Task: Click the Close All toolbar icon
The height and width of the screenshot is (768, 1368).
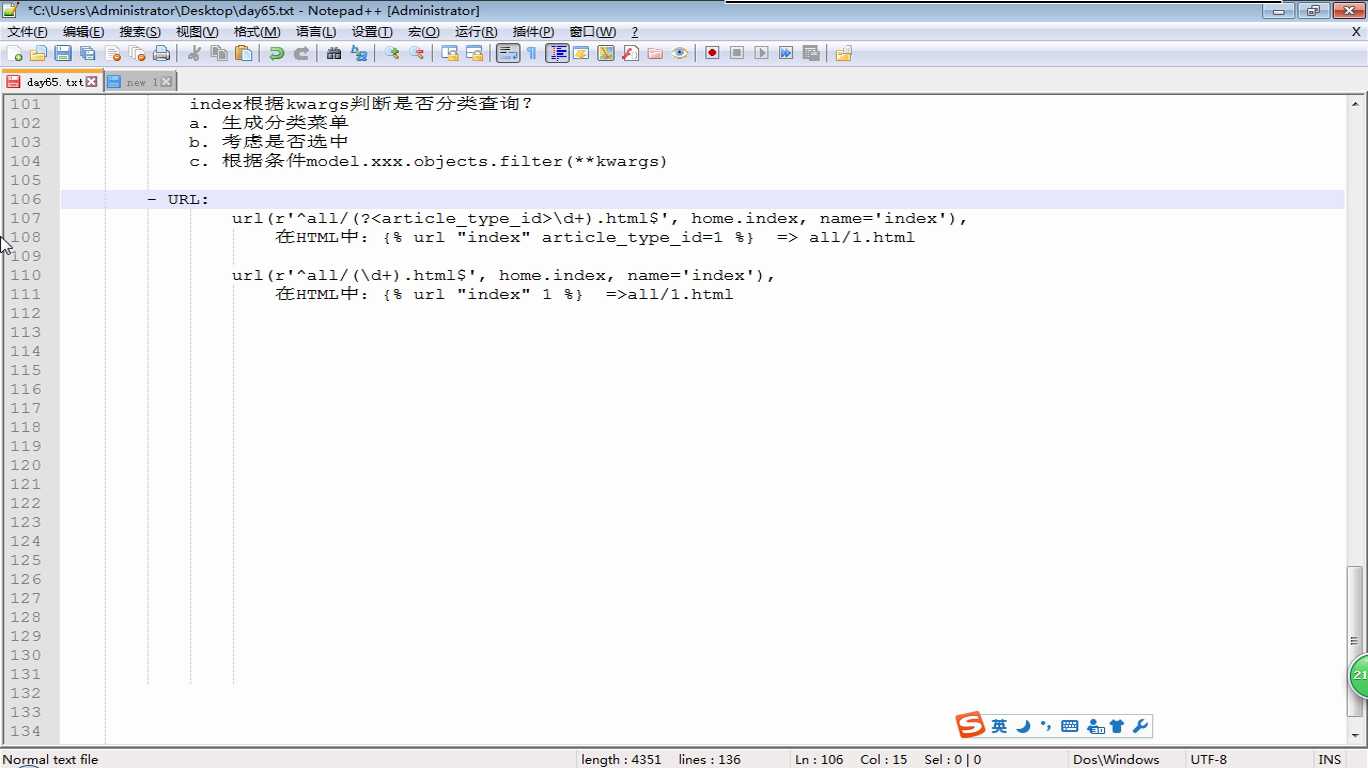Action: coord(137,53)
